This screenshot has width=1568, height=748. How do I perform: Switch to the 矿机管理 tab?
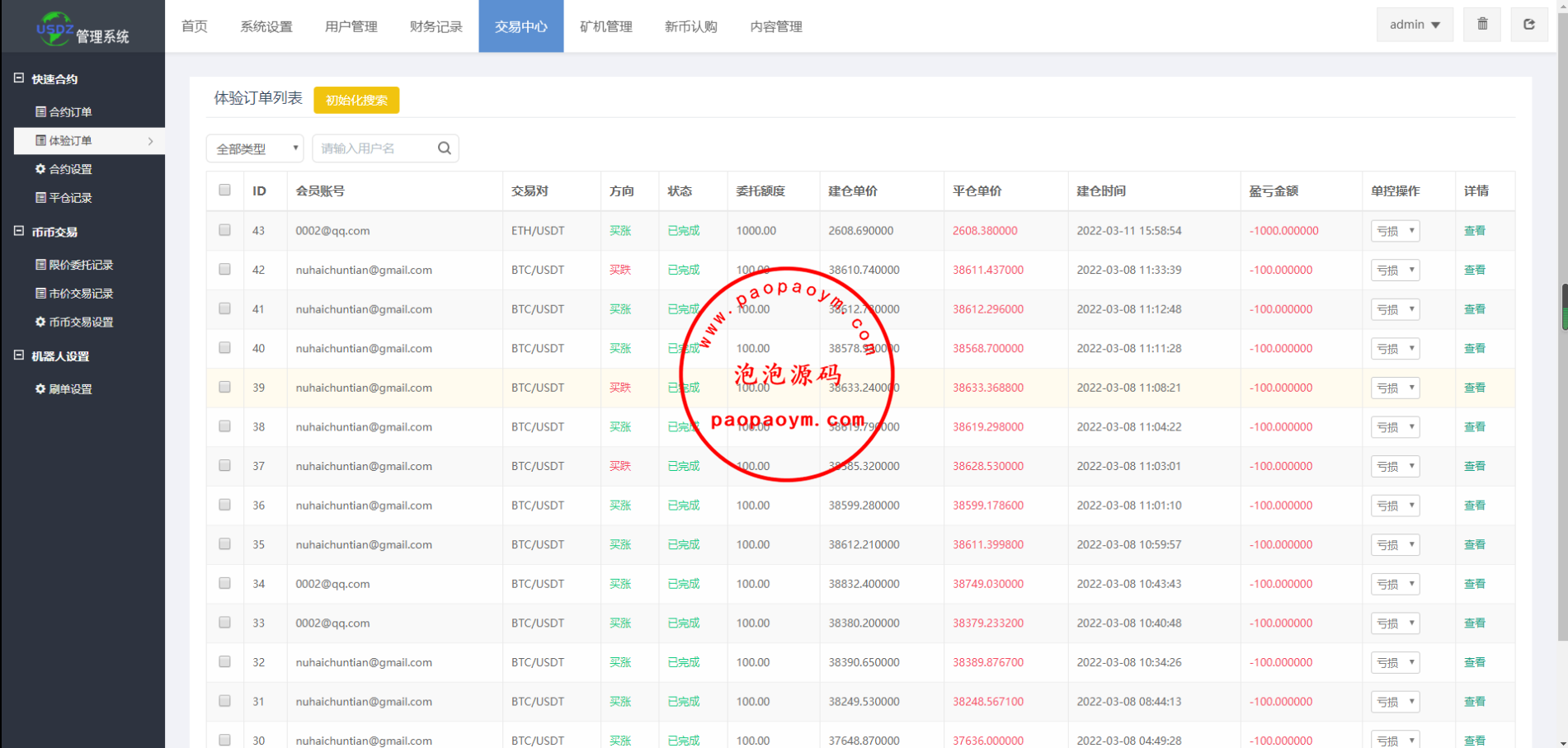click(605, 26)
